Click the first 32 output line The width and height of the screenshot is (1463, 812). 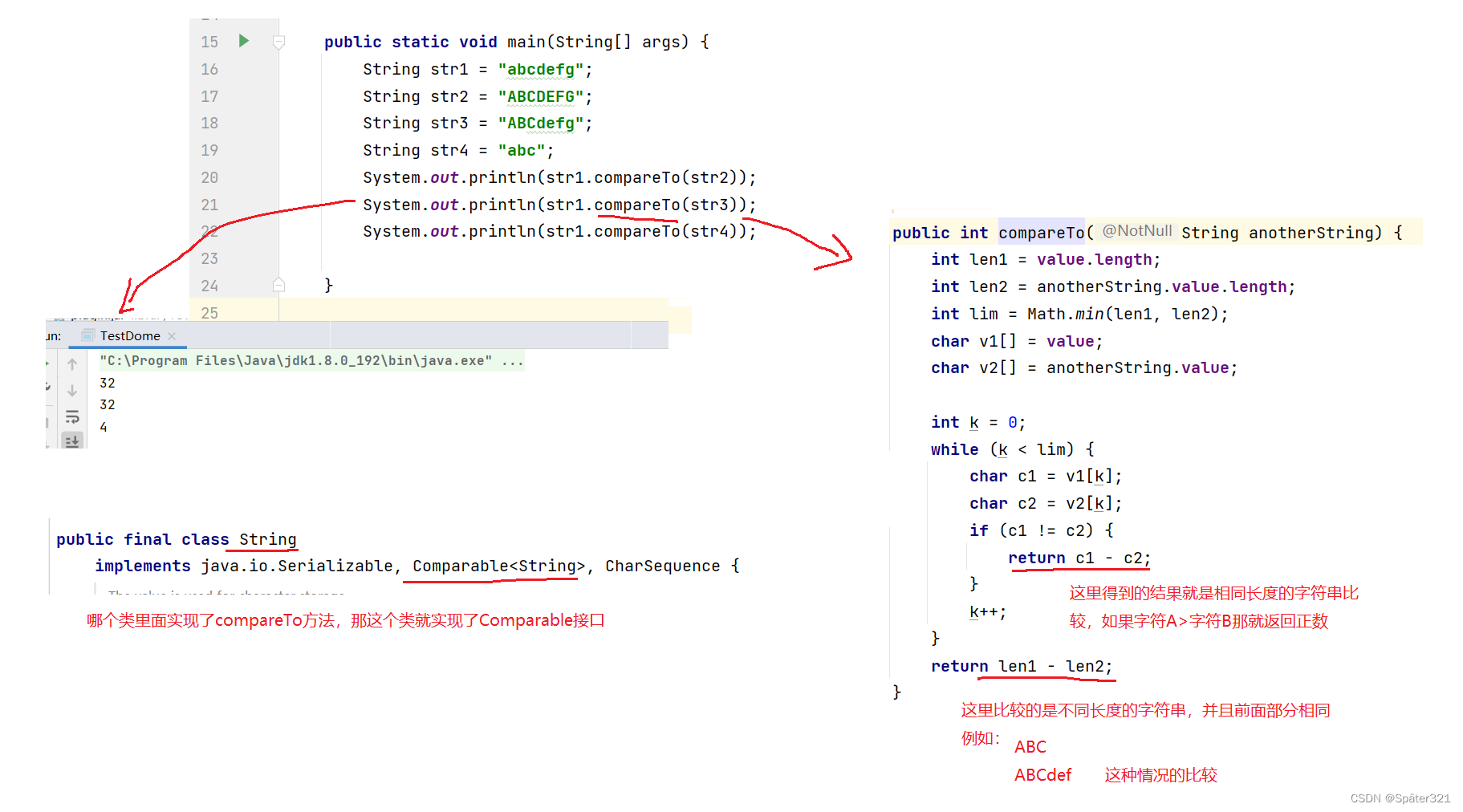[108, 383]
